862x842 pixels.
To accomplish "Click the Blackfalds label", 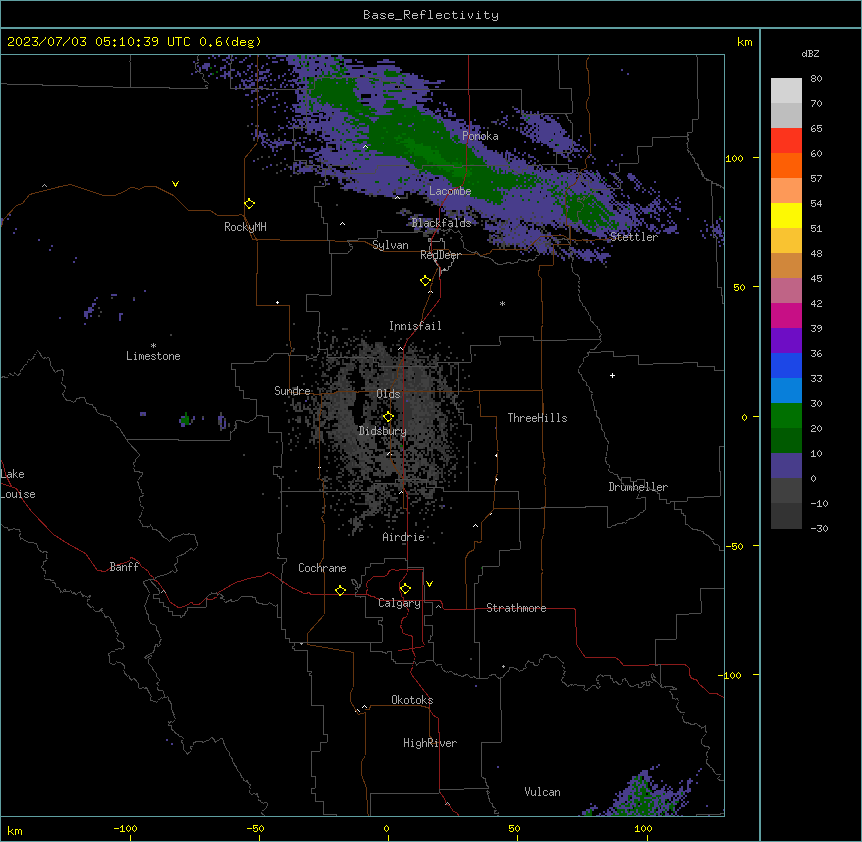I will (441, 223).
